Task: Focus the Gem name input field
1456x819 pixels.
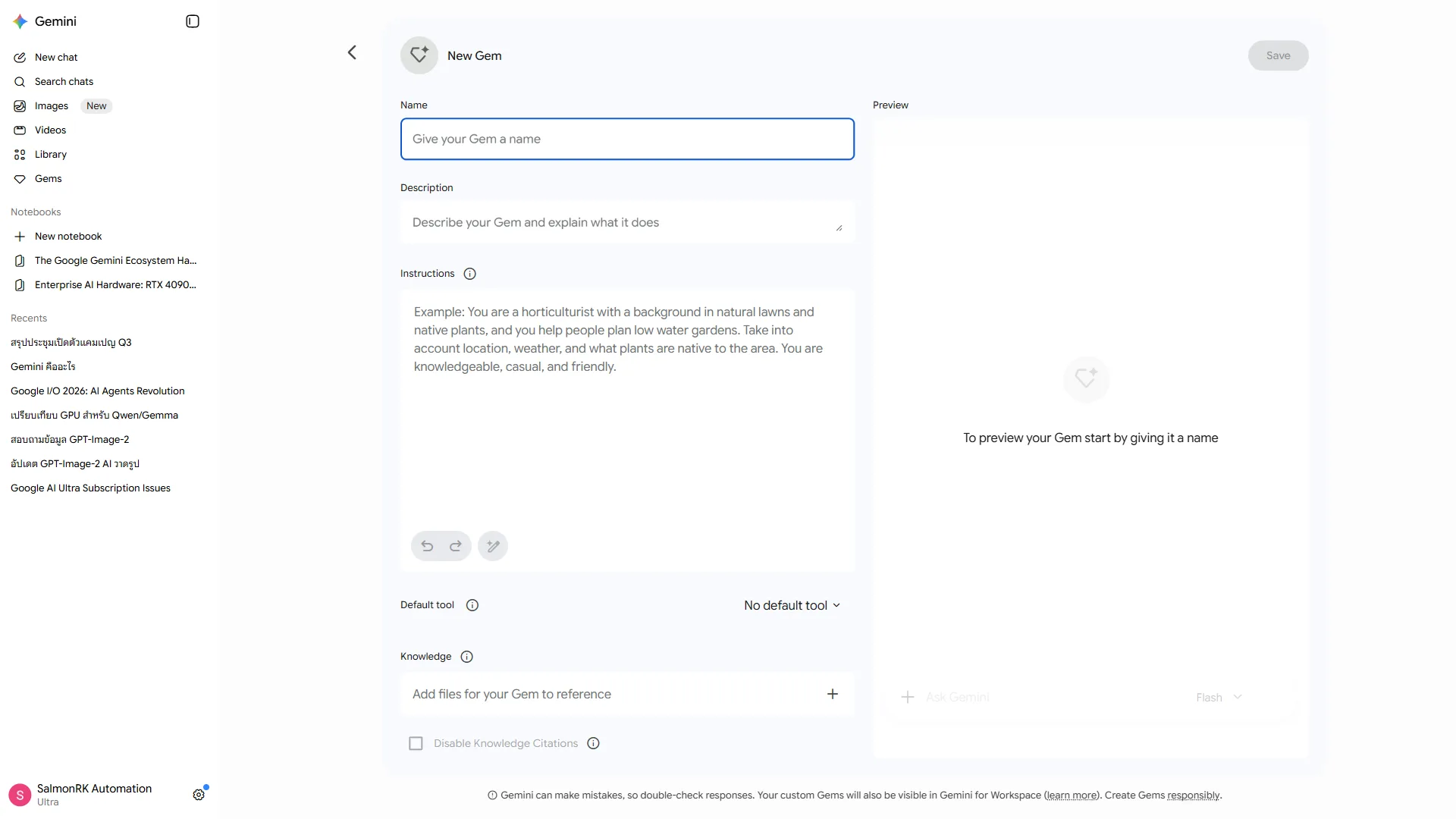Action: click(627, 139)
